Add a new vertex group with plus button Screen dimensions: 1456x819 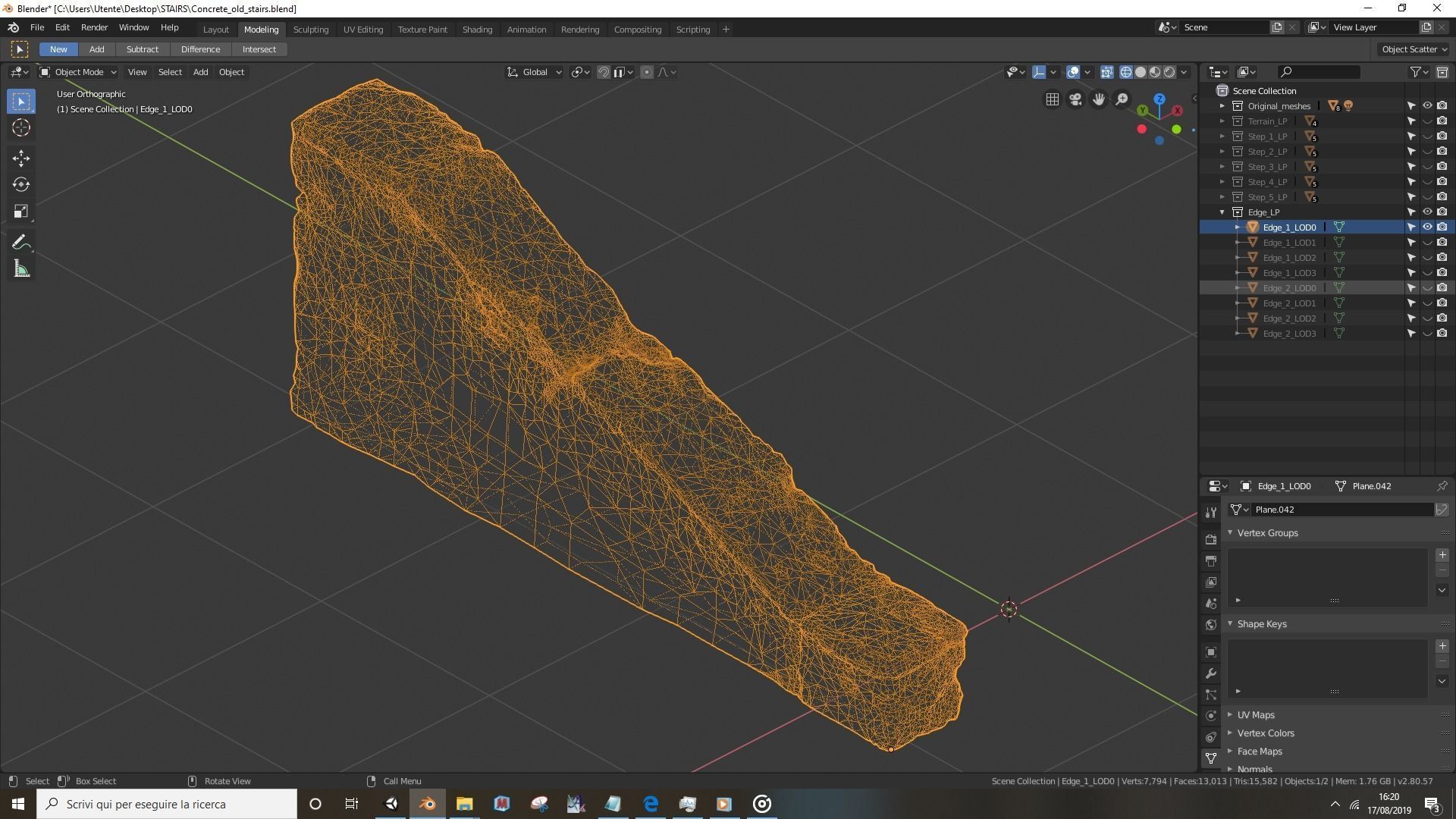1442,555
